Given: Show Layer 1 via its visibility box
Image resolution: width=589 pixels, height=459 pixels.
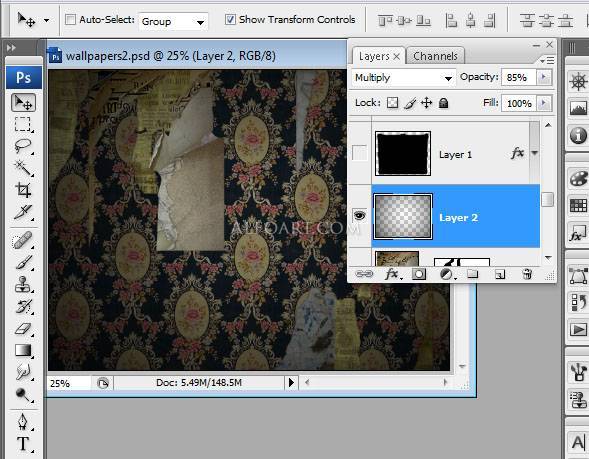Looking at the screenshot, I should tap(359, 153).
